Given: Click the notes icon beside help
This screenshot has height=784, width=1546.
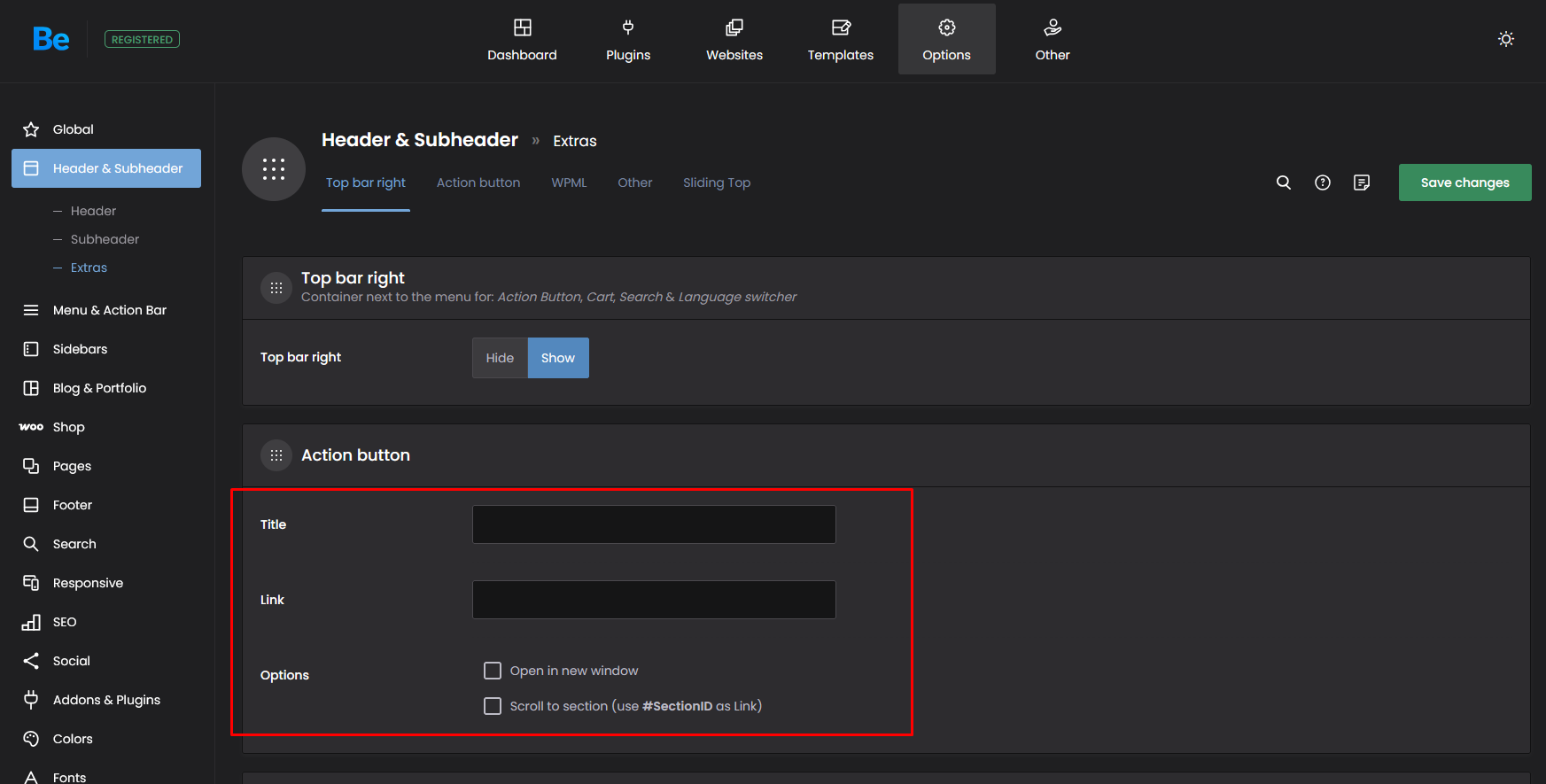Looking at the screenshot, I should 1361,182.
